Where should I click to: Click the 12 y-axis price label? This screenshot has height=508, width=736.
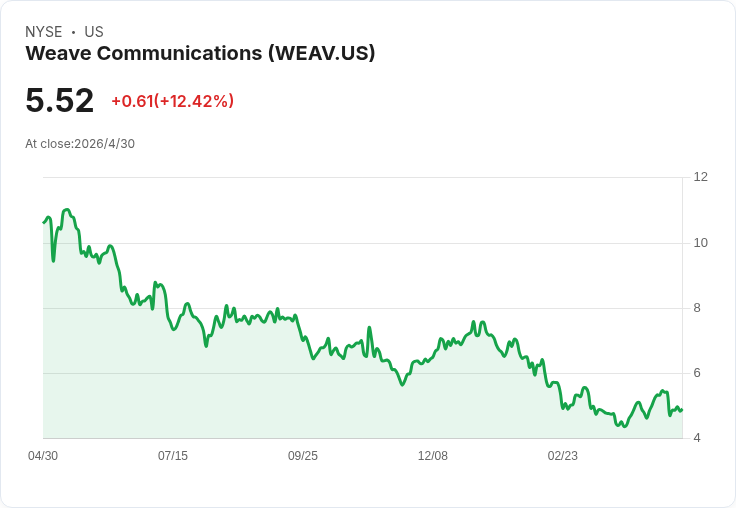pyautogui.click(x=701, y=177)
